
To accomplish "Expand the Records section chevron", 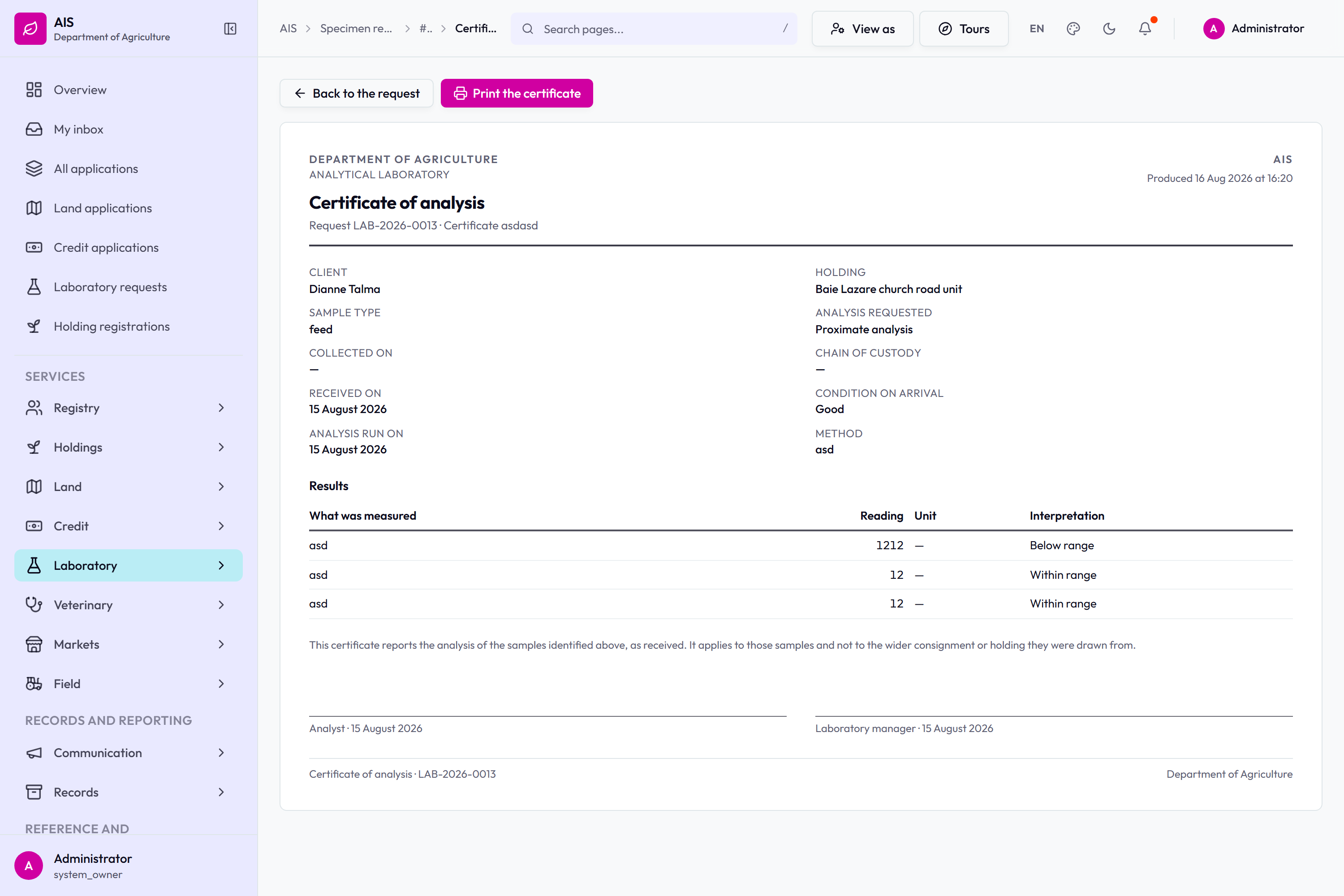I will pyautogui.click(x=221, y=792).
